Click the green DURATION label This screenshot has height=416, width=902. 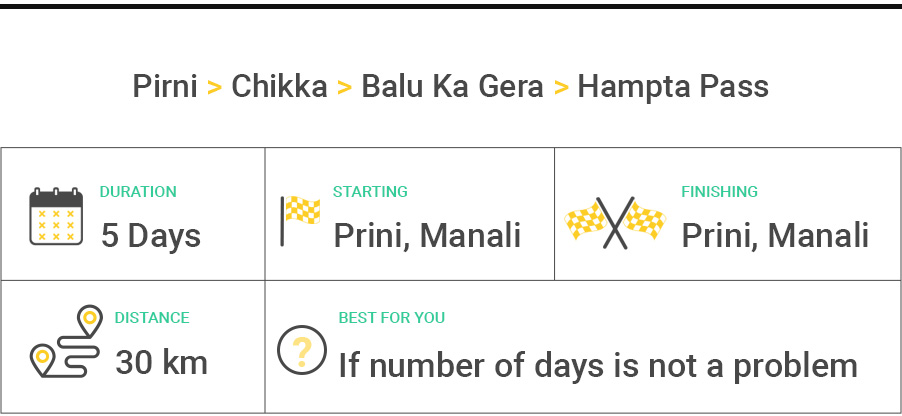(x=138, y=192)
